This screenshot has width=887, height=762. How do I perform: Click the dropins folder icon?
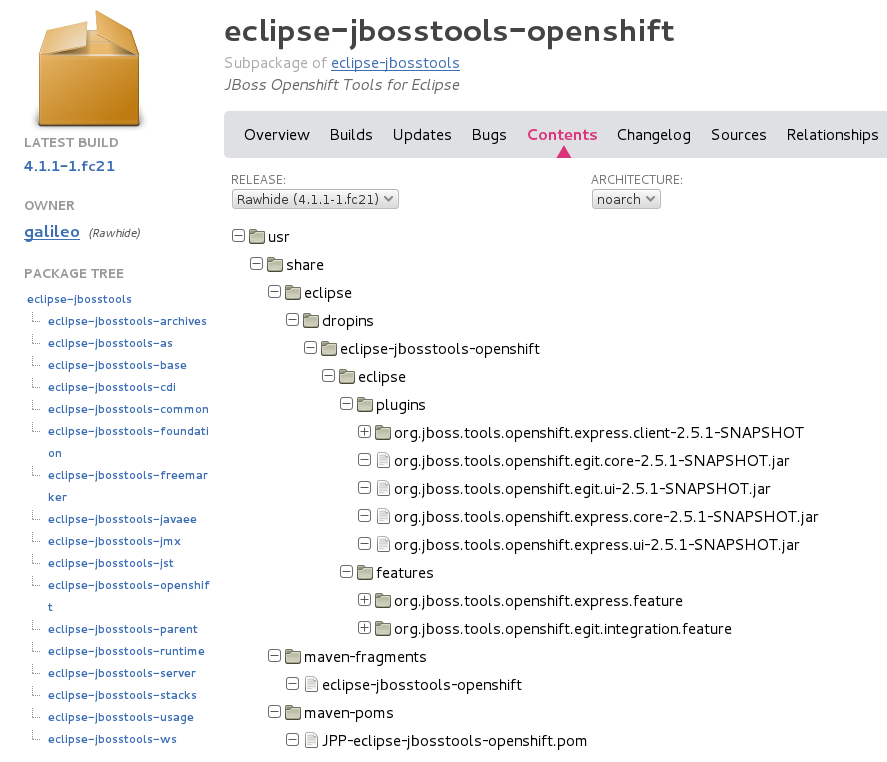pos(311,320)
